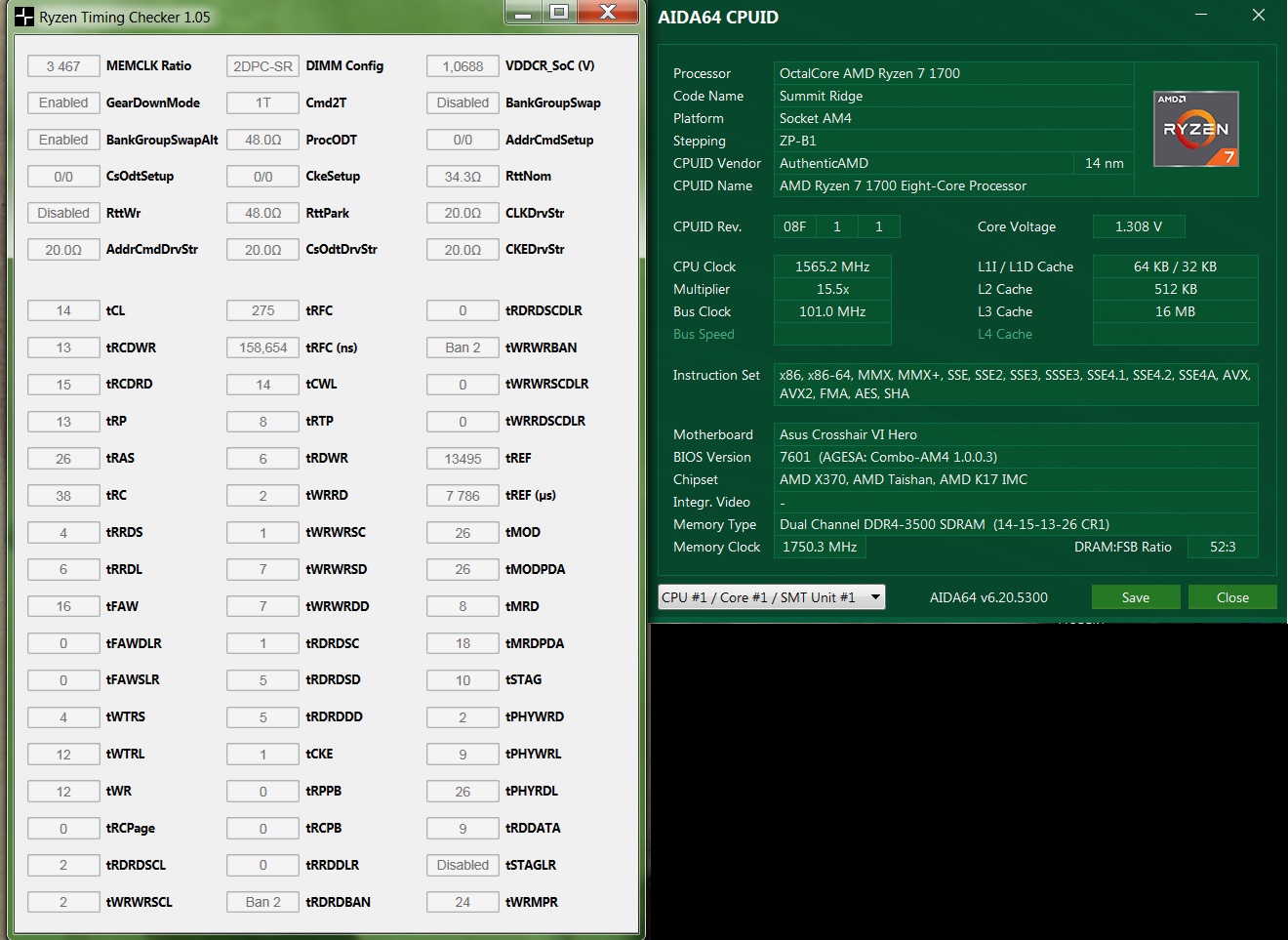This screenshot has width=1288, height=940.
Task: Select the tRCDRD value 15
Action: [63, 385]
